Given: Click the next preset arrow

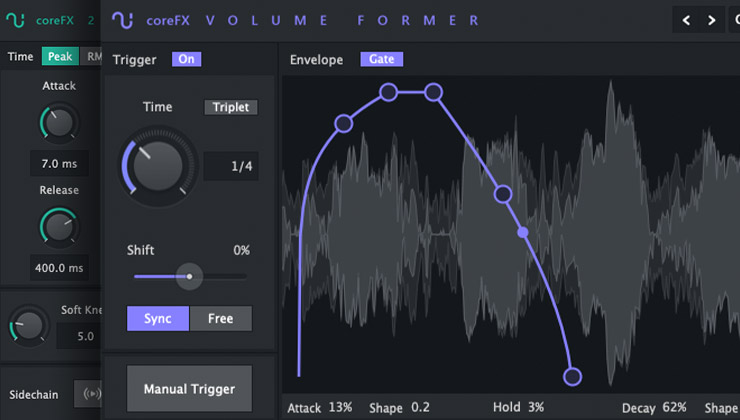Looking at the screenshot, I should pos(712,20).
